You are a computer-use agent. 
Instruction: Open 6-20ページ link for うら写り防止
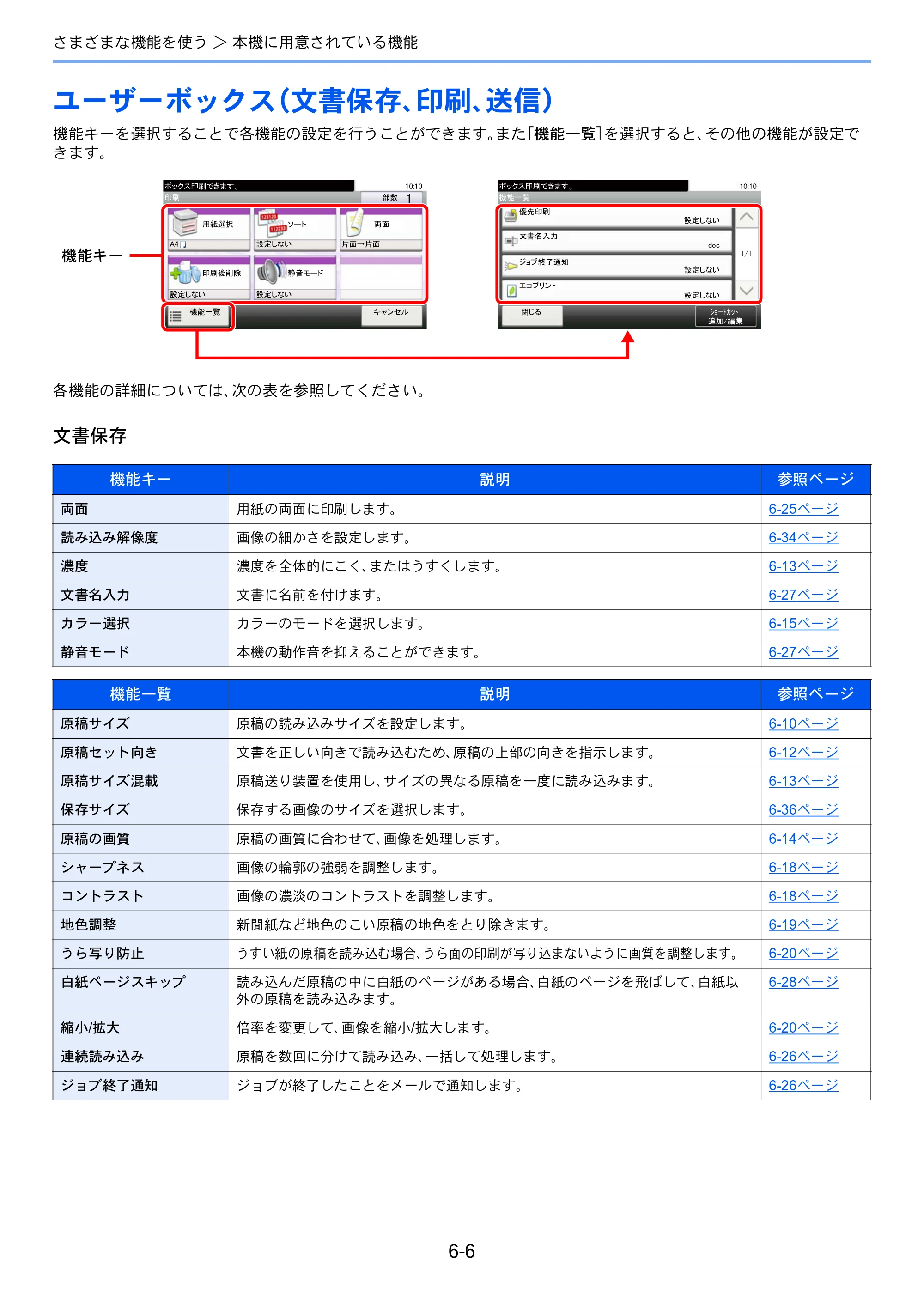click(x=803, y=954)
